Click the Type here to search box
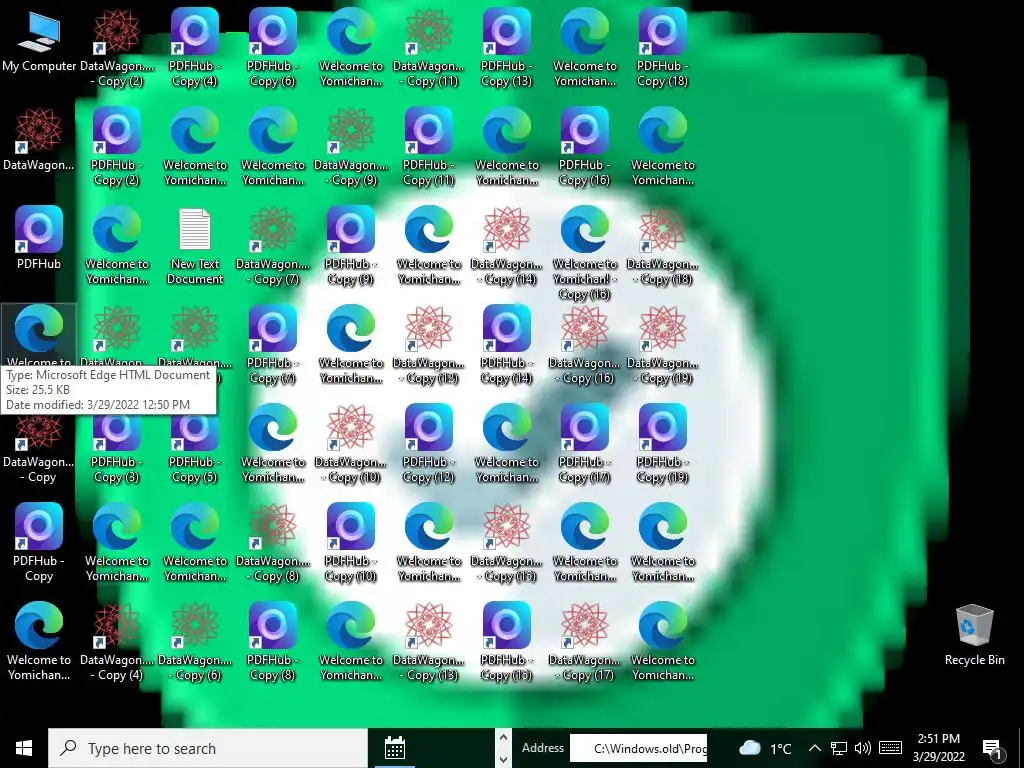Screen dimensions: 1024x768 tap(208, 748)
